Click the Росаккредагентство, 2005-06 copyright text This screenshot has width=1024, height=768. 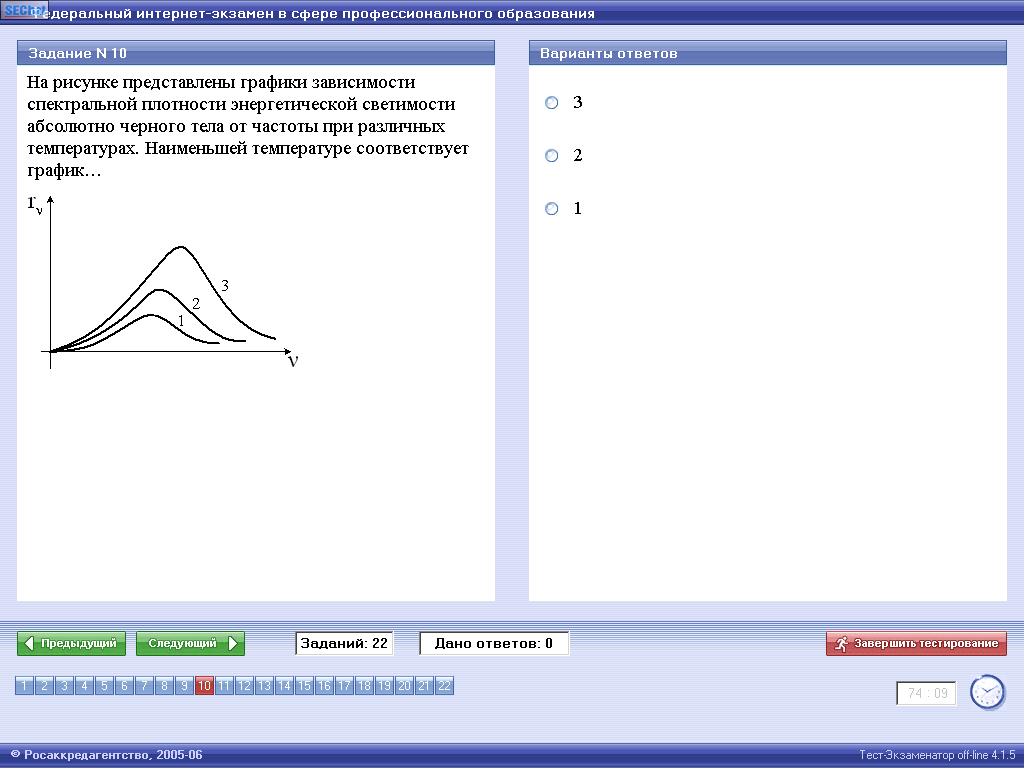[107, 755]
